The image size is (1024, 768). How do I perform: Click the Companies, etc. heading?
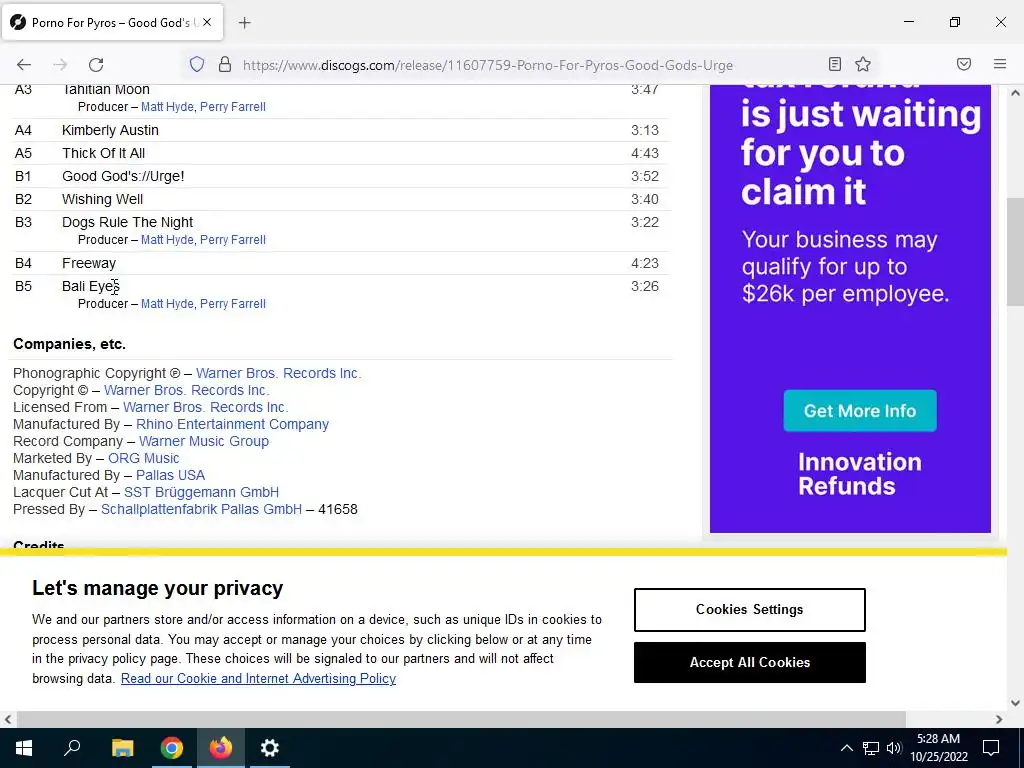coord(69,344)
